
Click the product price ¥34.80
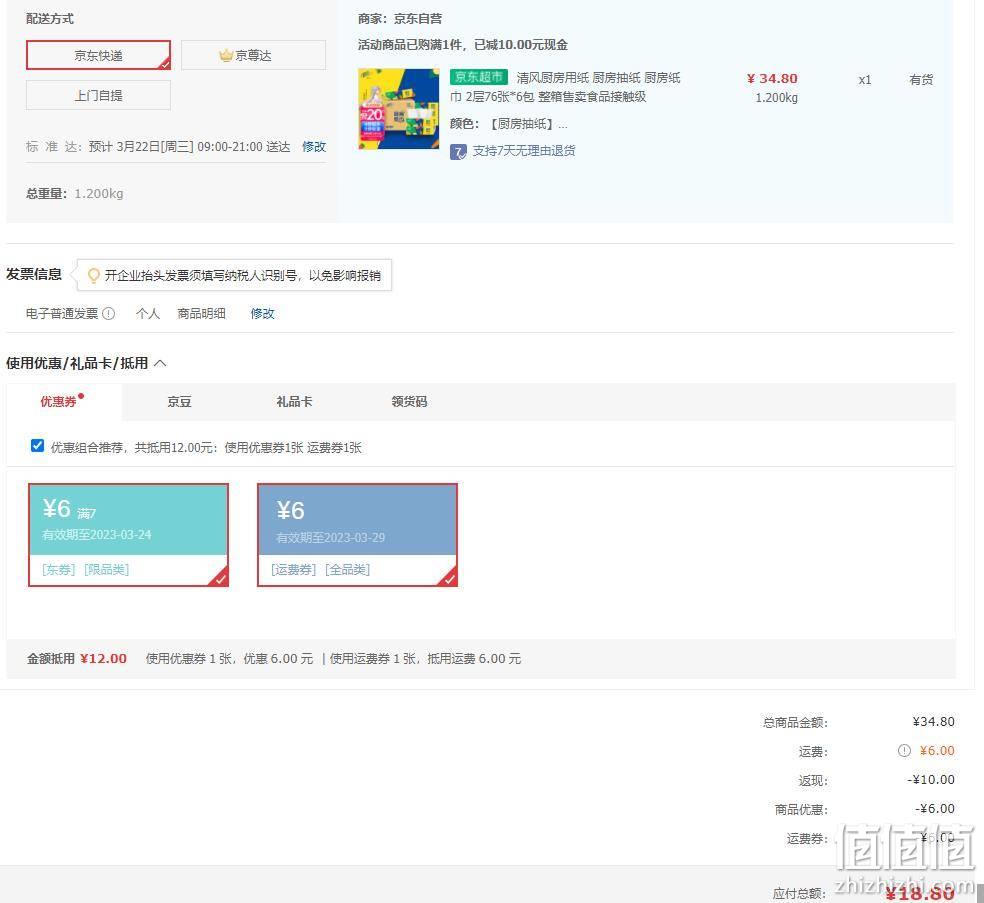pos(772,79)
